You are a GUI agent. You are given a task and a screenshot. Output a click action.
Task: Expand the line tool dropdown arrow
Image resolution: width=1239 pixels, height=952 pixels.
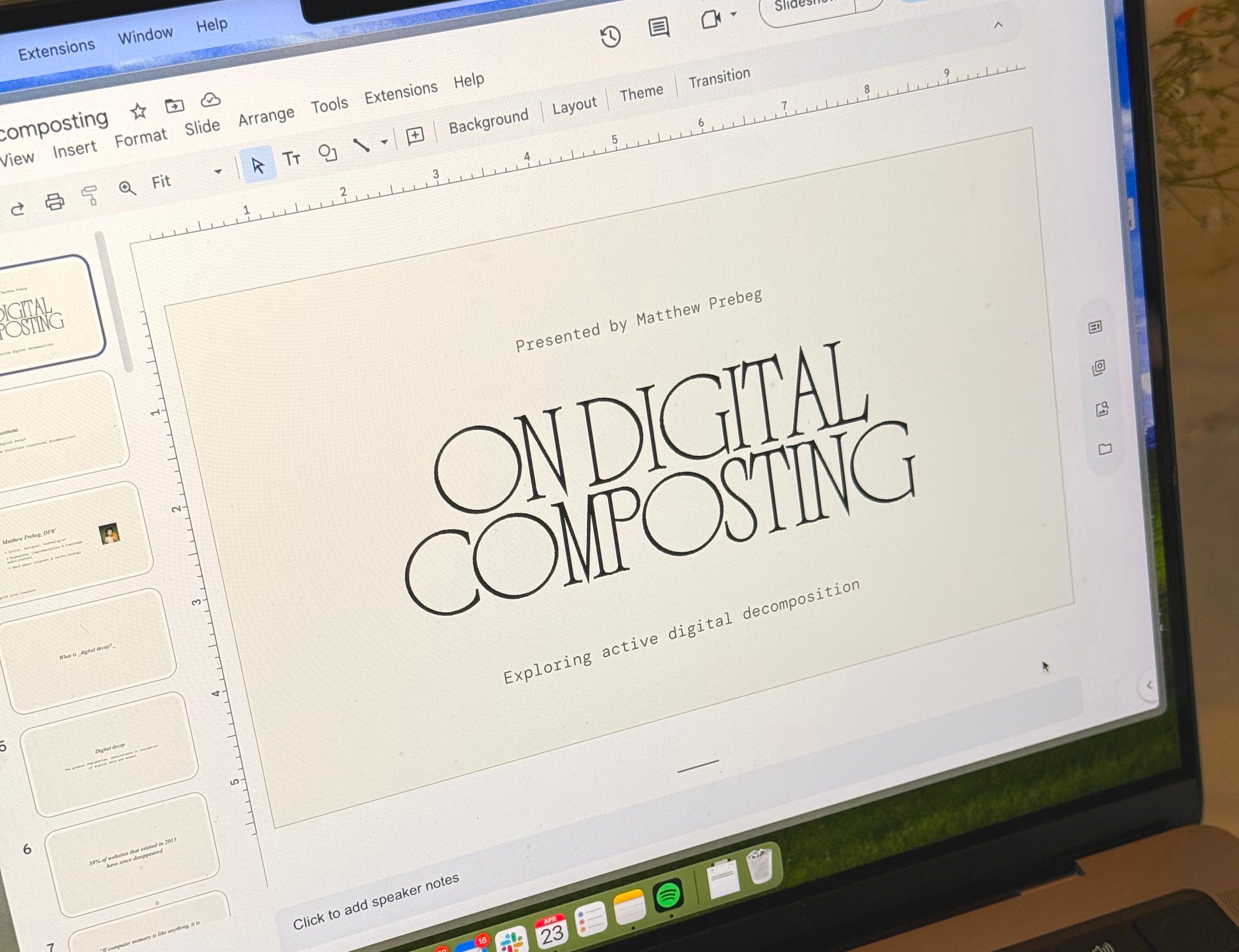click(384, 142)
